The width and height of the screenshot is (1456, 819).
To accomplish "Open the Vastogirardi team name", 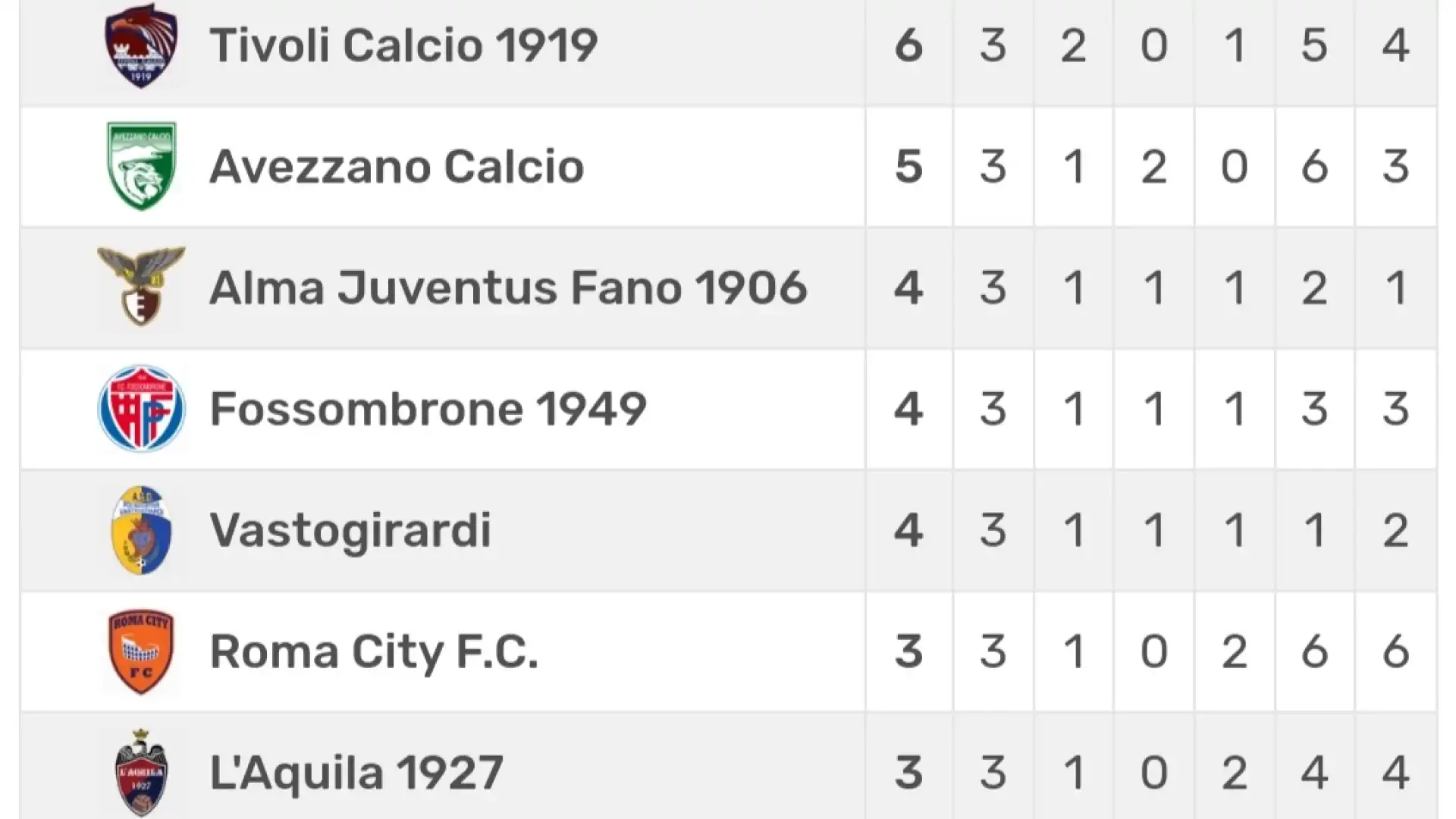I will click(350, 530).
